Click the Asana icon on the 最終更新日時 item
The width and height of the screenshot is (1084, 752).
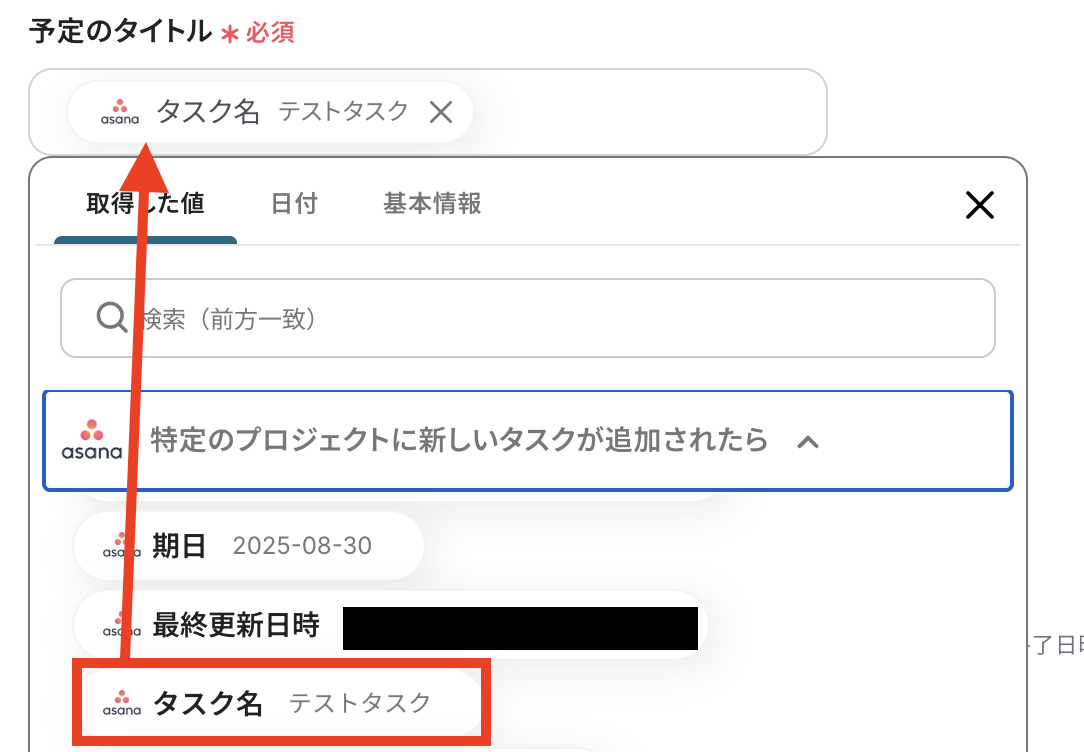tap(120, 626)
